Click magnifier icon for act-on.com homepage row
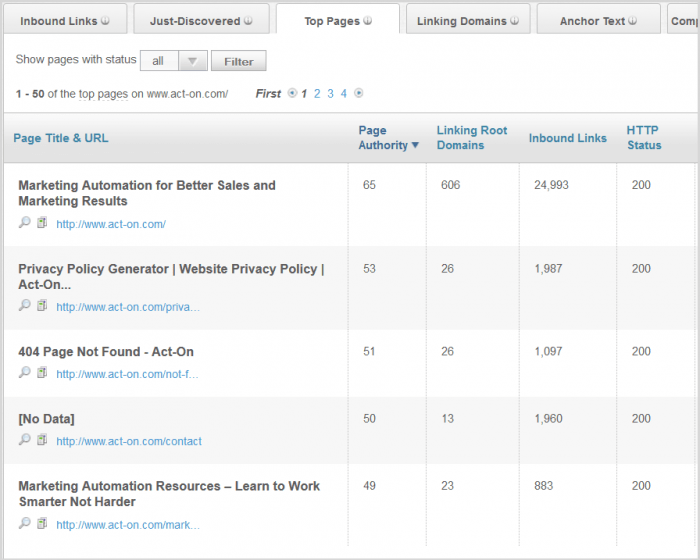Viewport: 700px width, 560px height. pyautogui.click(x=25, y=222)
